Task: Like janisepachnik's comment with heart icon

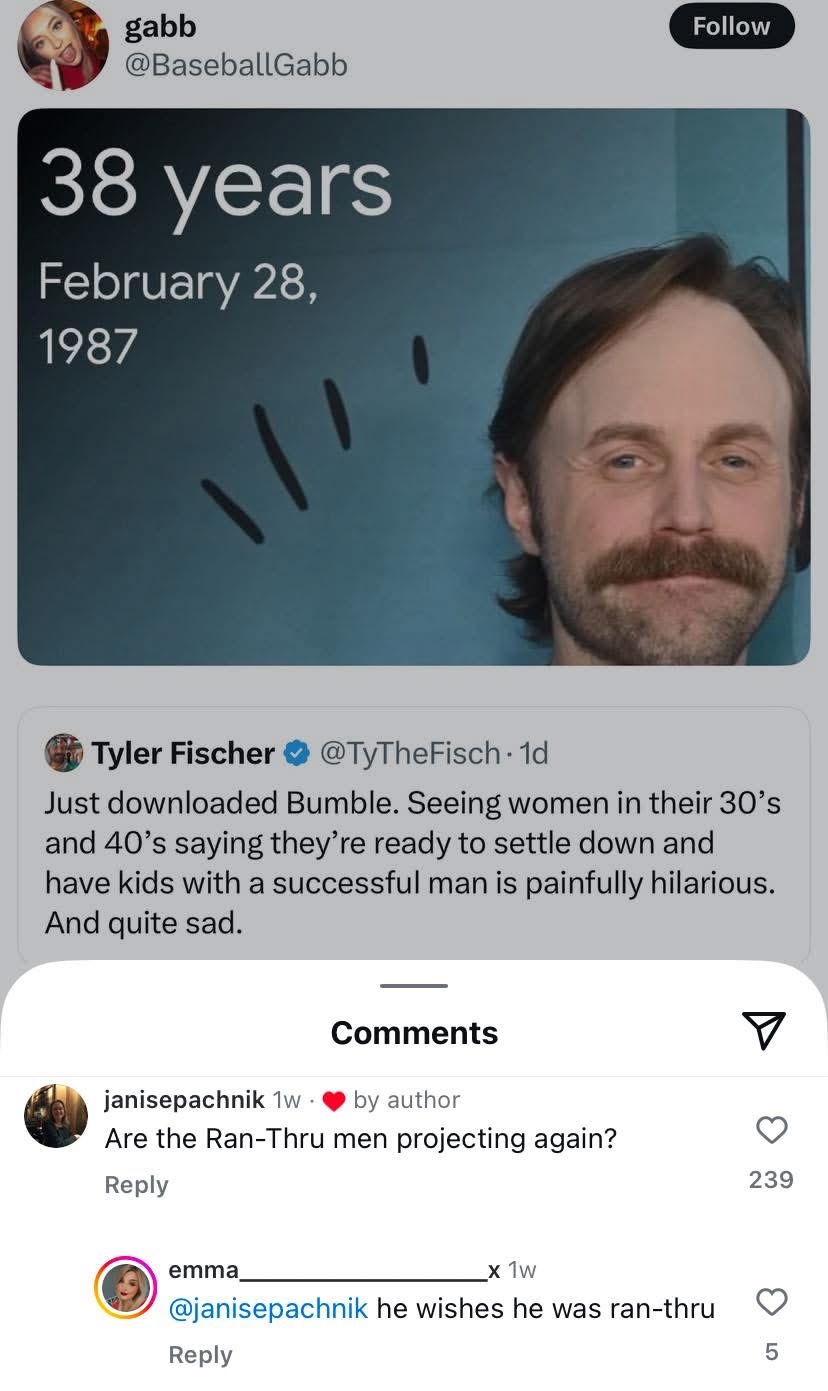Action: (x=771, y=1130)
